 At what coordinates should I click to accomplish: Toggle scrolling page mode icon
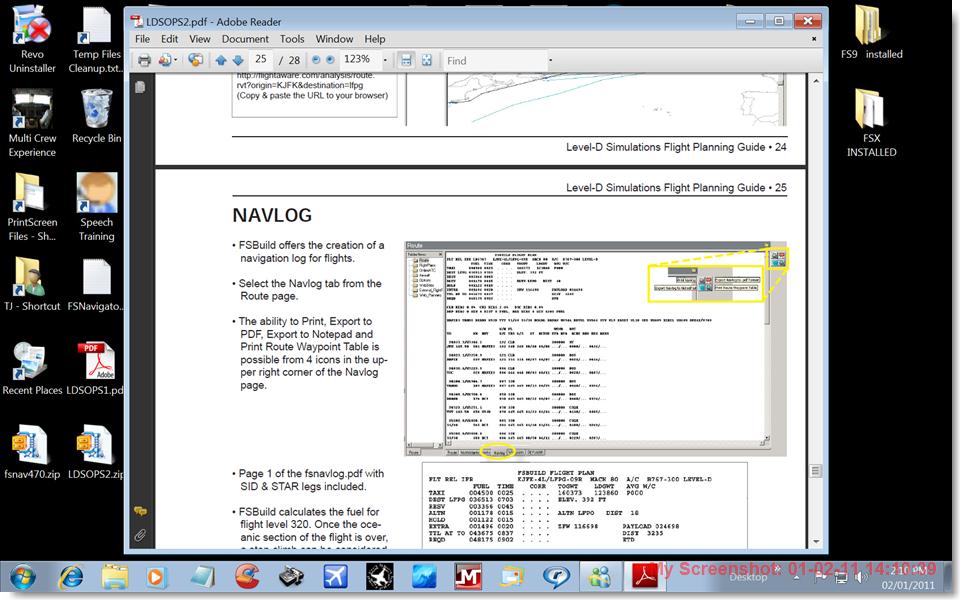tap(406, 60)
